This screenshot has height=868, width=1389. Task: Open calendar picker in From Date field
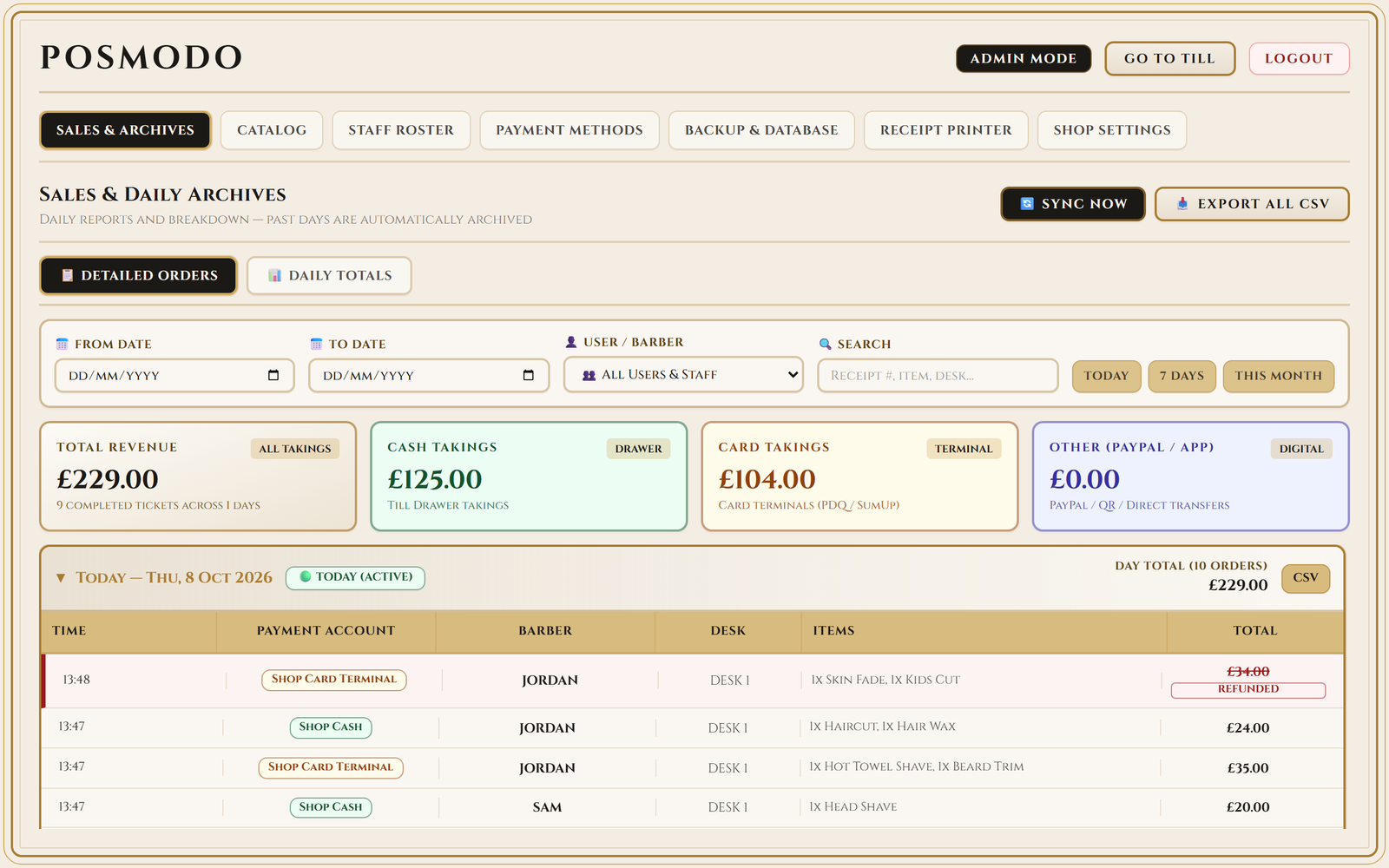click(273, 376)
